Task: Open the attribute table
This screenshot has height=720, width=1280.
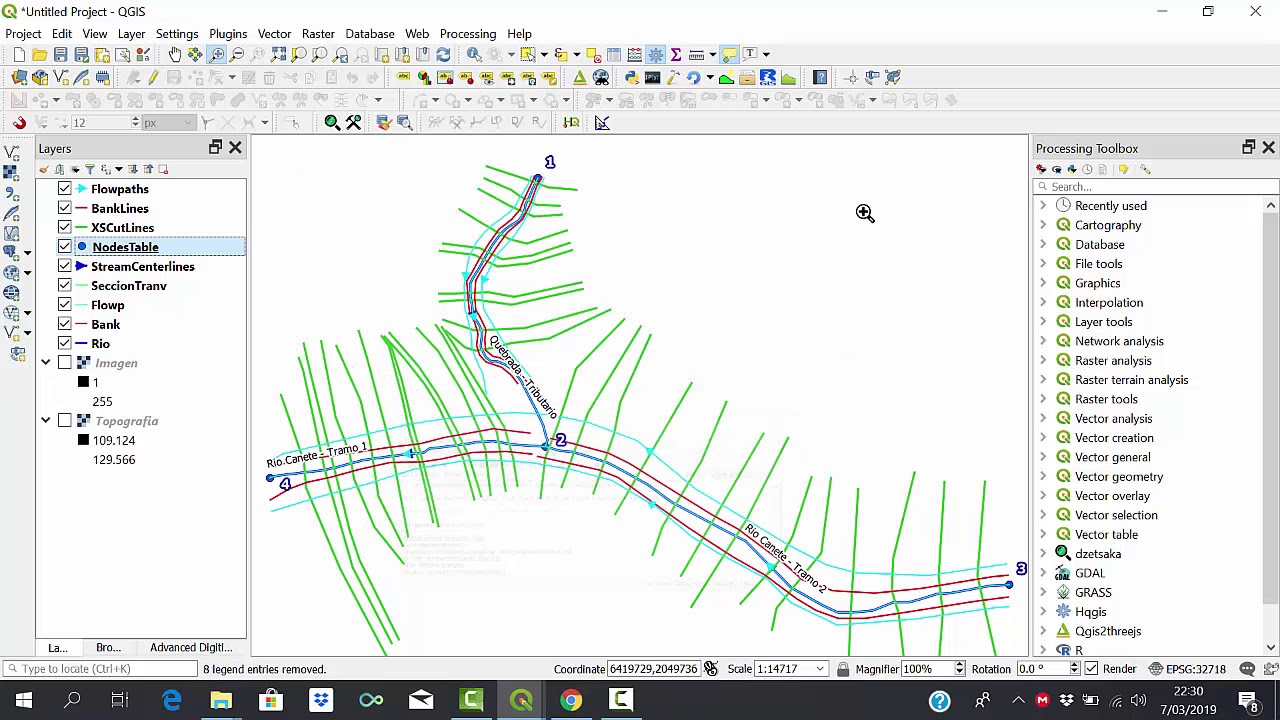Action: tap(614, 54)
